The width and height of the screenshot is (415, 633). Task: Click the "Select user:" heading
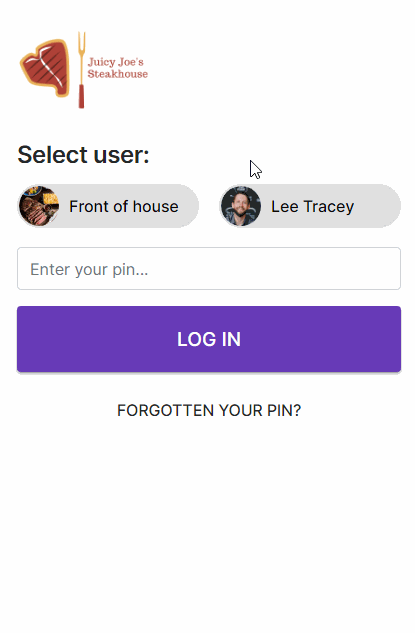83,155
